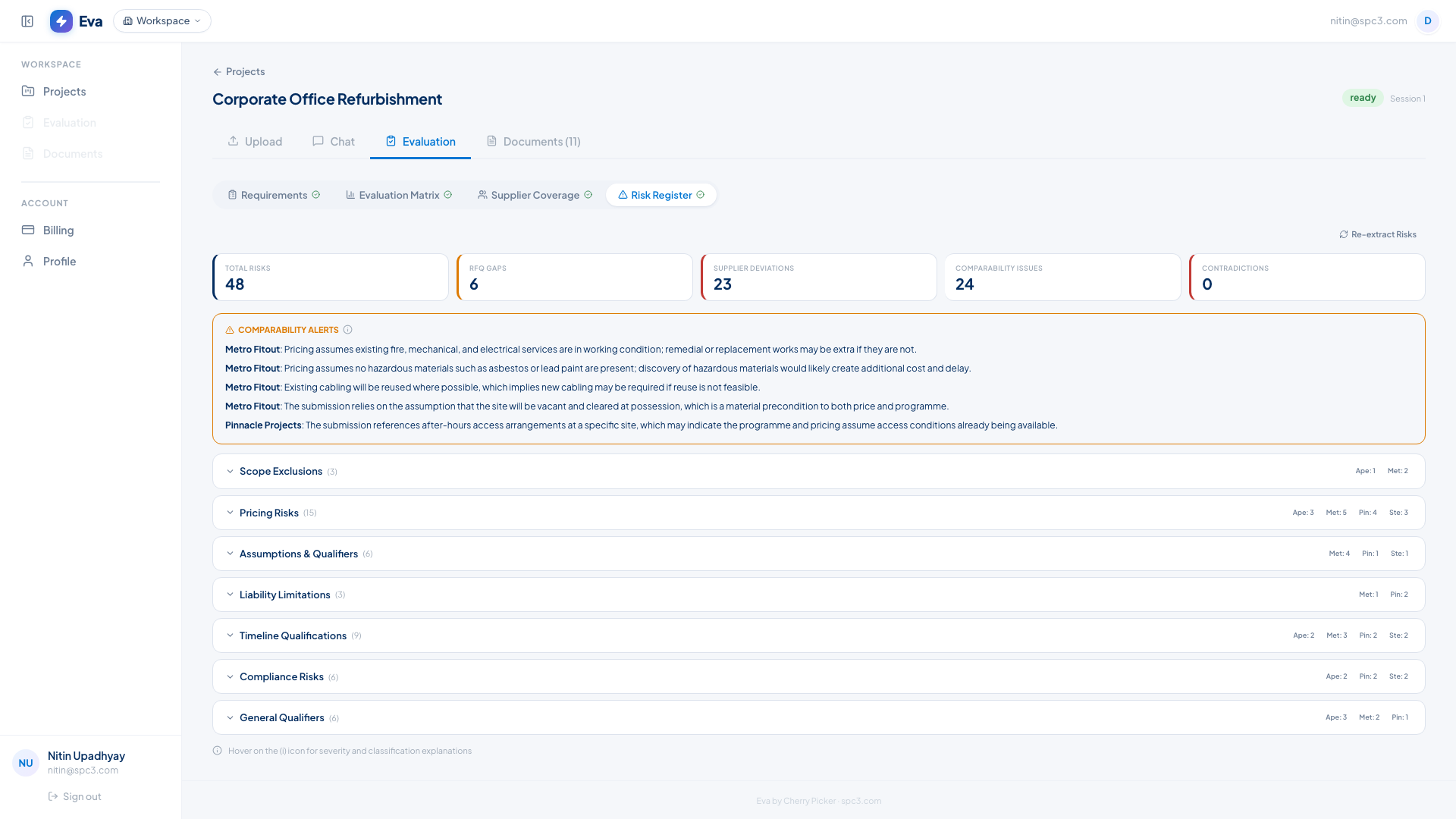Click the Session 1 label
This screenshot has height=819, width=1456.
coord(1407,99)
